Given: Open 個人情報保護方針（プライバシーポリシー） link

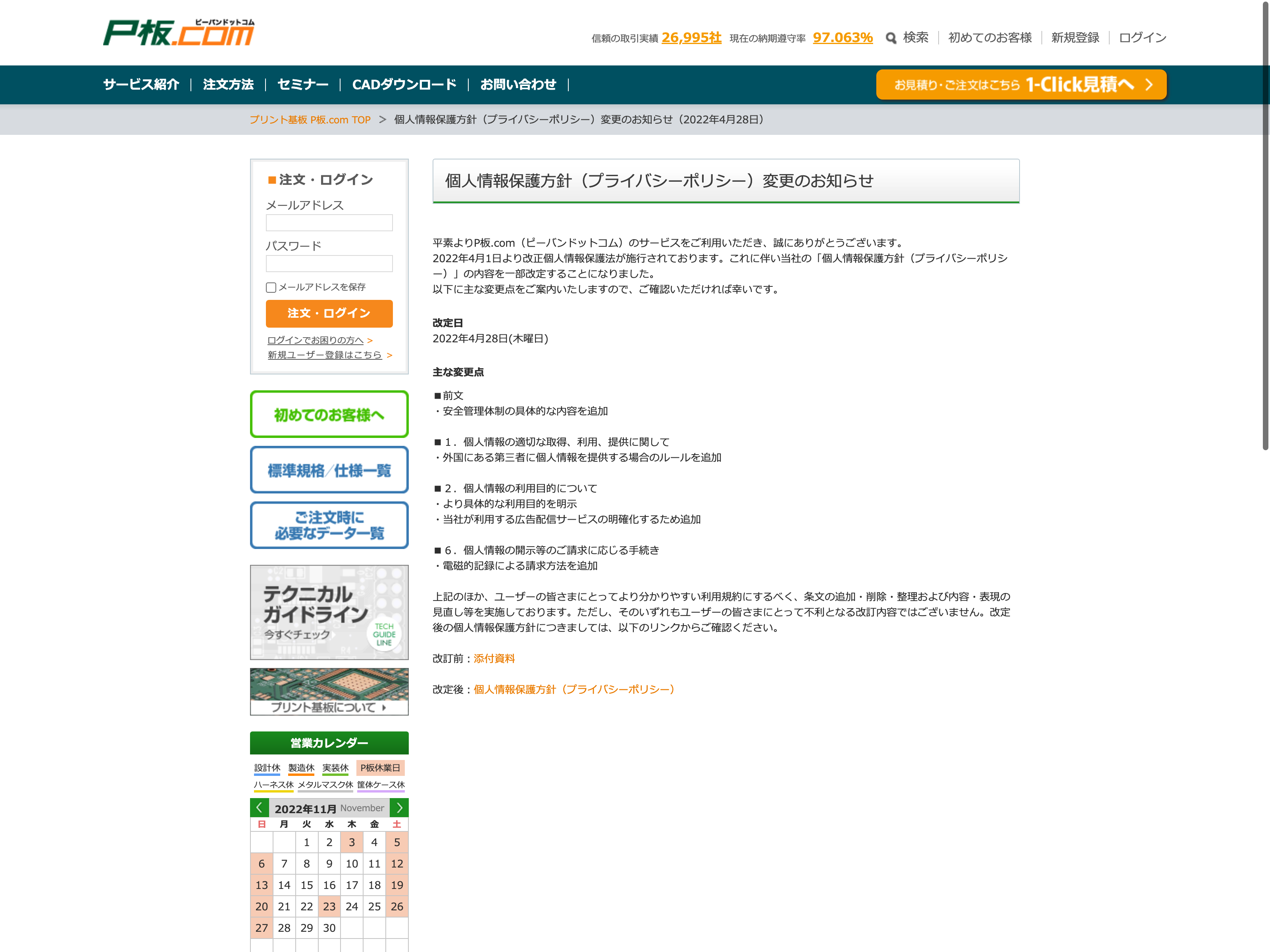Looking at the screenshot, I should point(573,689).
